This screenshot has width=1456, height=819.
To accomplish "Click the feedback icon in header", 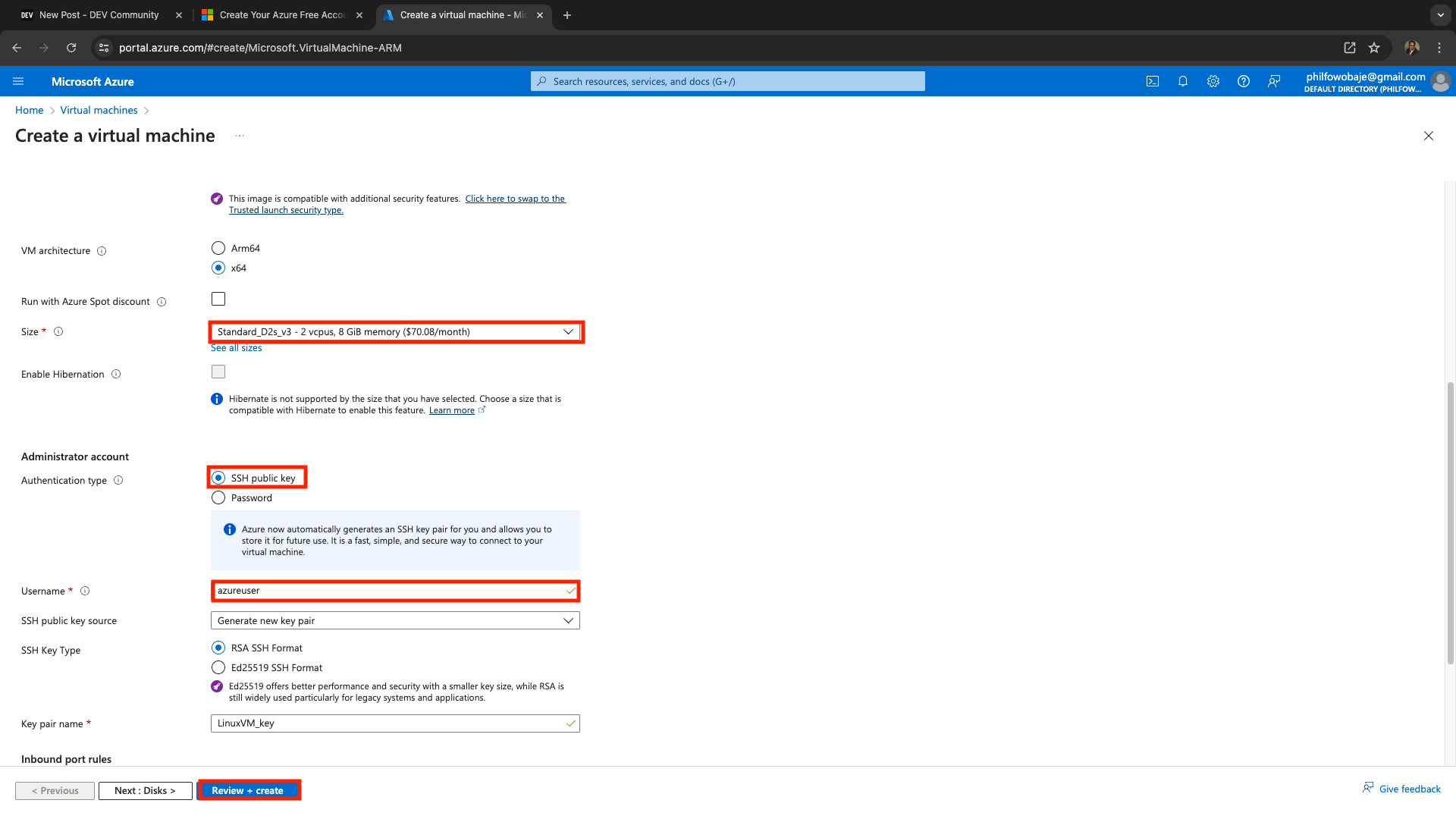I will tap(1274, 81).
